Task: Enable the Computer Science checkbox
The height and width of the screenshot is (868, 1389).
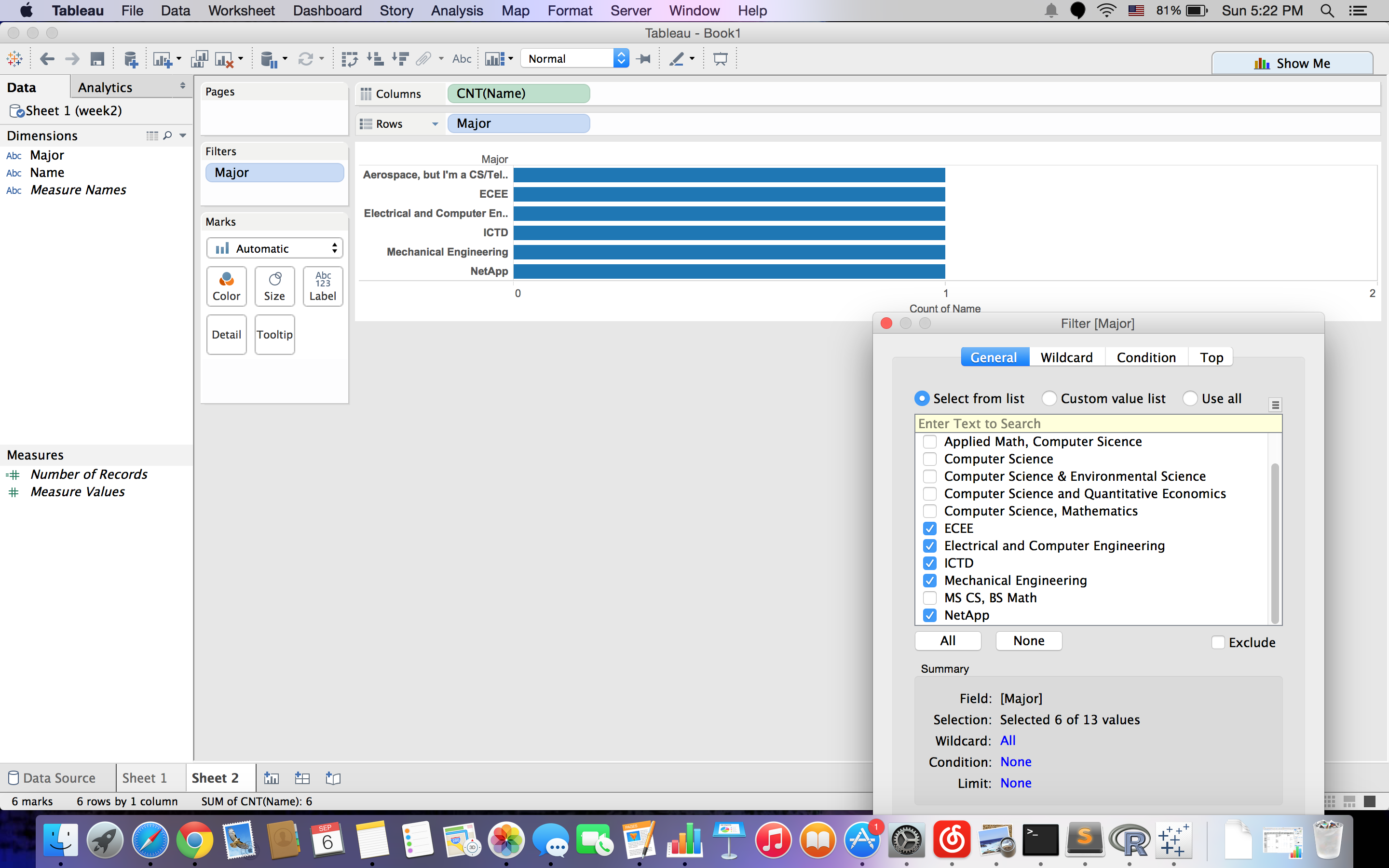Action: coord(930,458)
